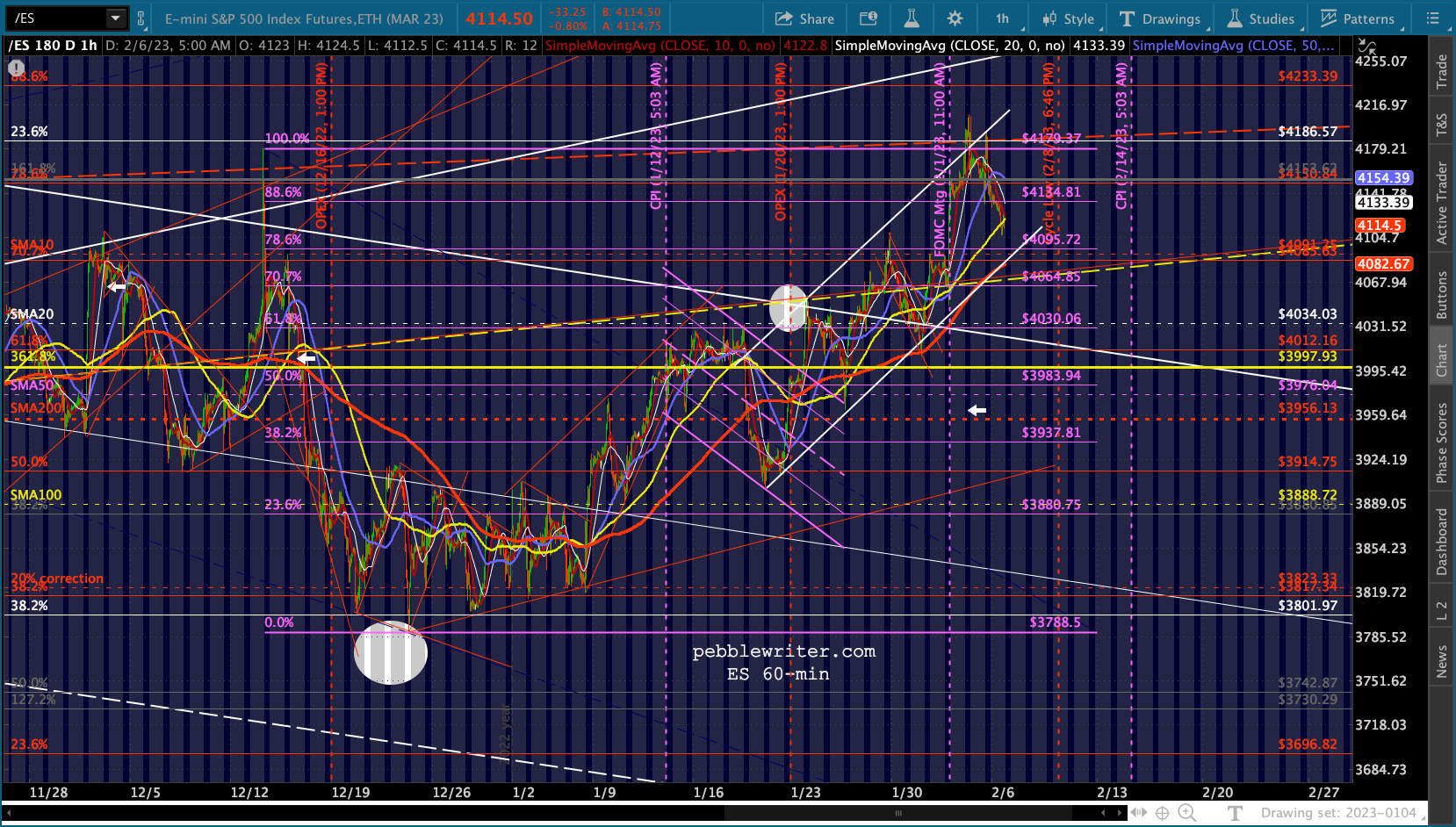
Task: Click the zoom-in magnifier icon
Action: coord(1186,813)
